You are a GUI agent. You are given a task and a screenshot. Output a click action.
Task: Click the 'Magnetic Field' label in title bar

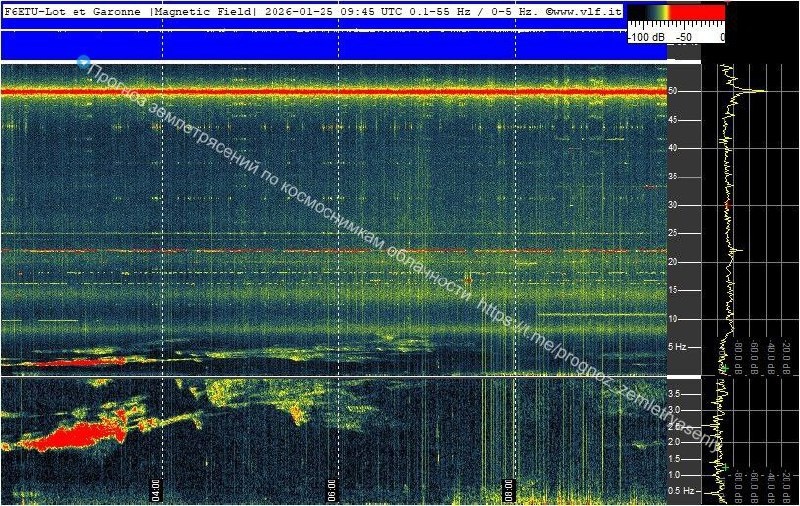click(x=204, y=12)
